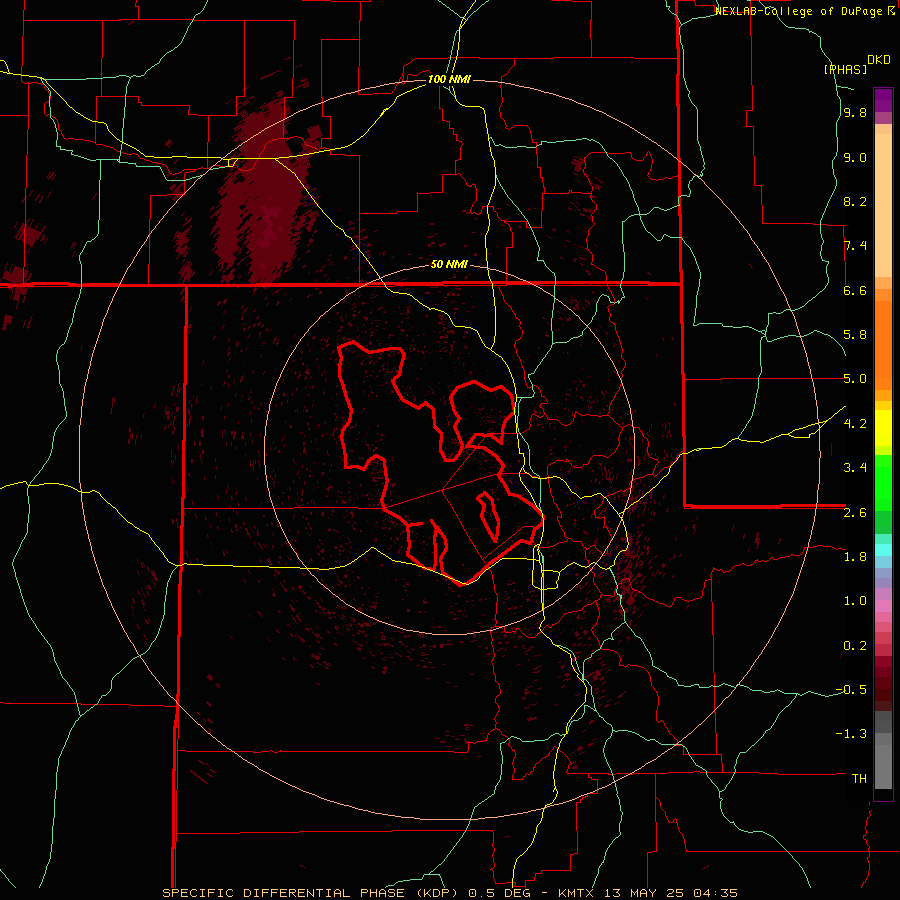
Task: Click the -0.5 scale value
Action: click(x=851, y=689)
